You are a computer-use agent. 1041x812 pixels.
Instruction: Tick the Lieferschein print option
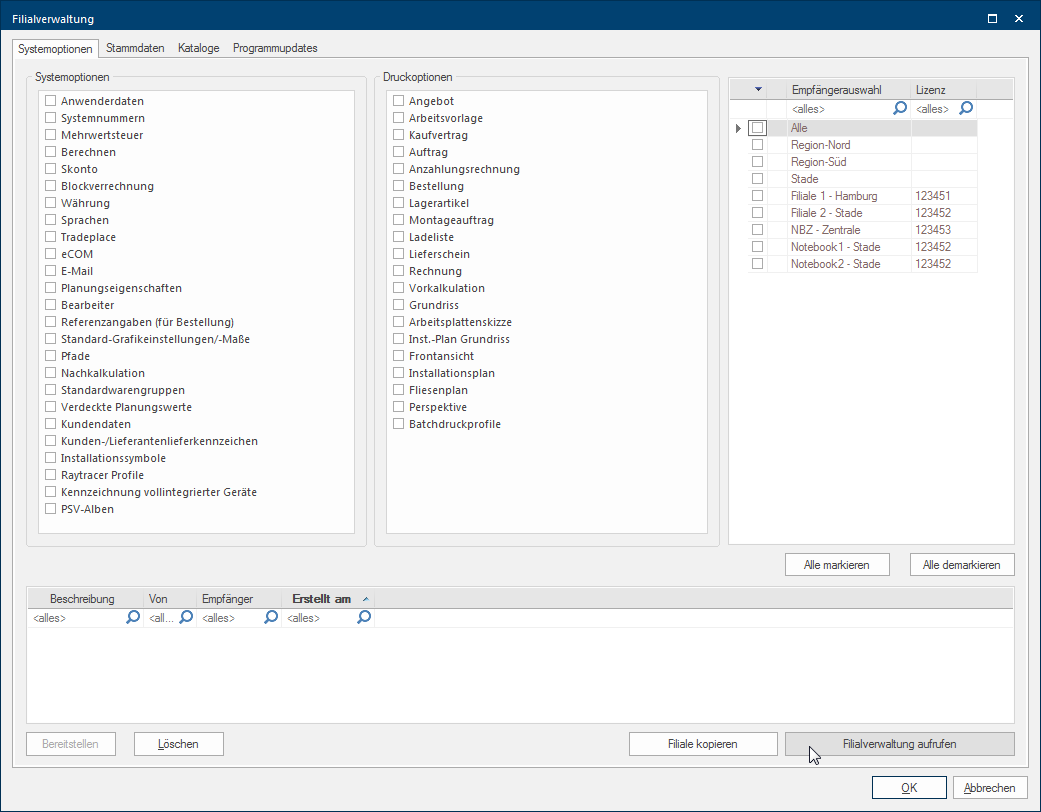pos(399,254)
